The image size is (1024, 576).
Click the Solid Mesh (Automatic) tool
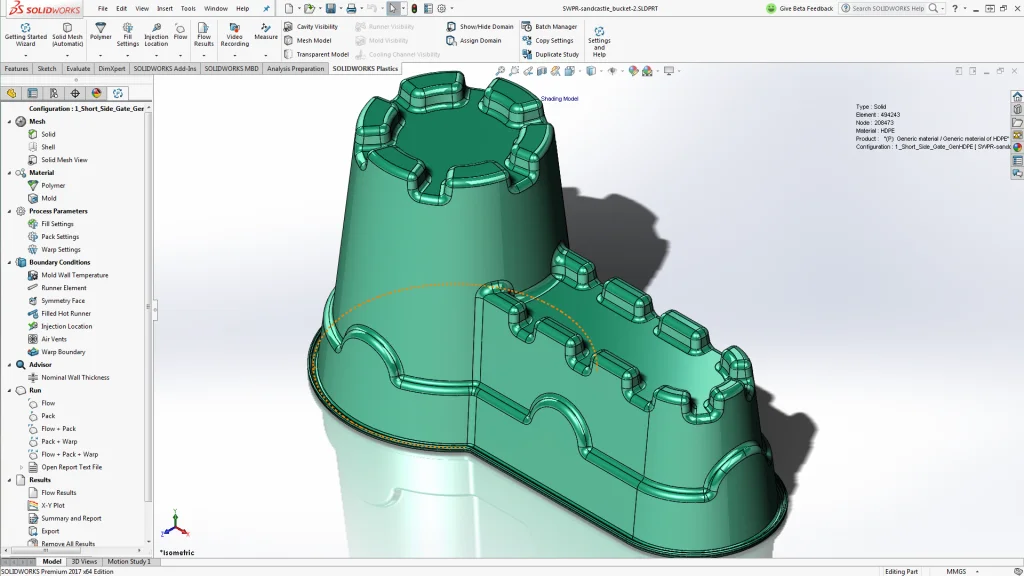[x=68, y=34]
